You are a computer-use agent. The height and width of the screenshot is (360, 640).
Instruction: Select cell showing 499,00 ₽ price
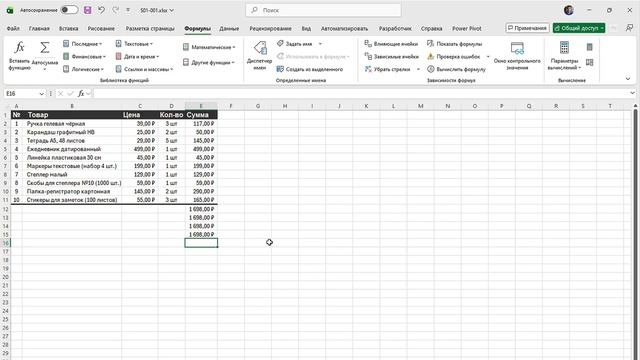[140, 149]
